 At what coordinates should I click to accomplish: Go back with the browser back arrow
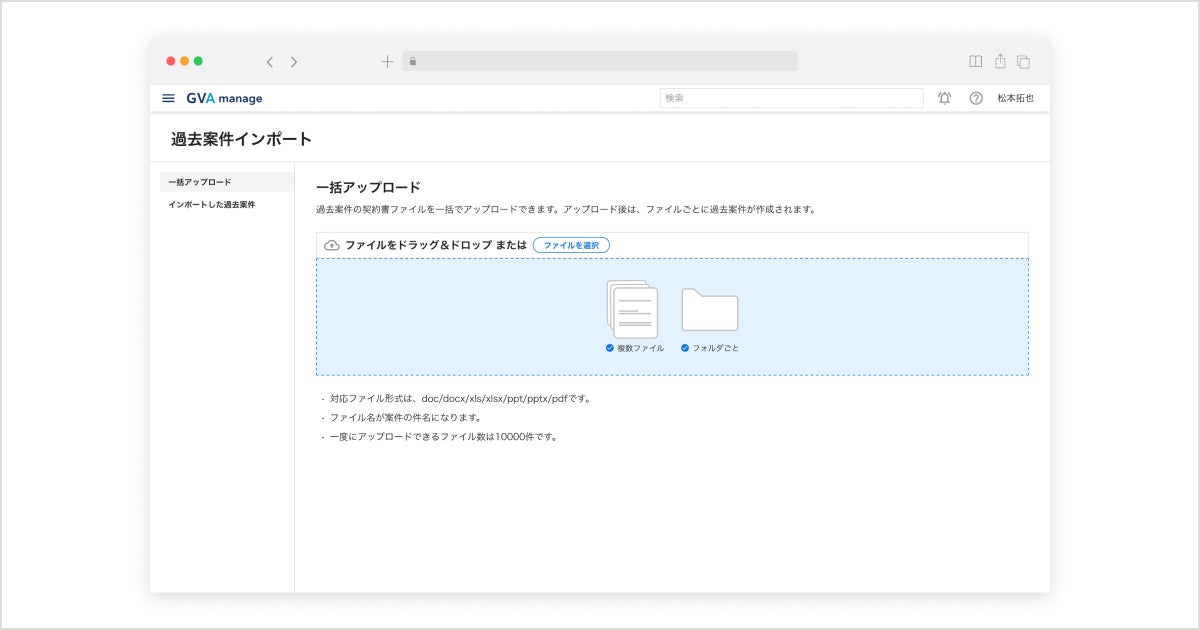click(x=270, y=62)
